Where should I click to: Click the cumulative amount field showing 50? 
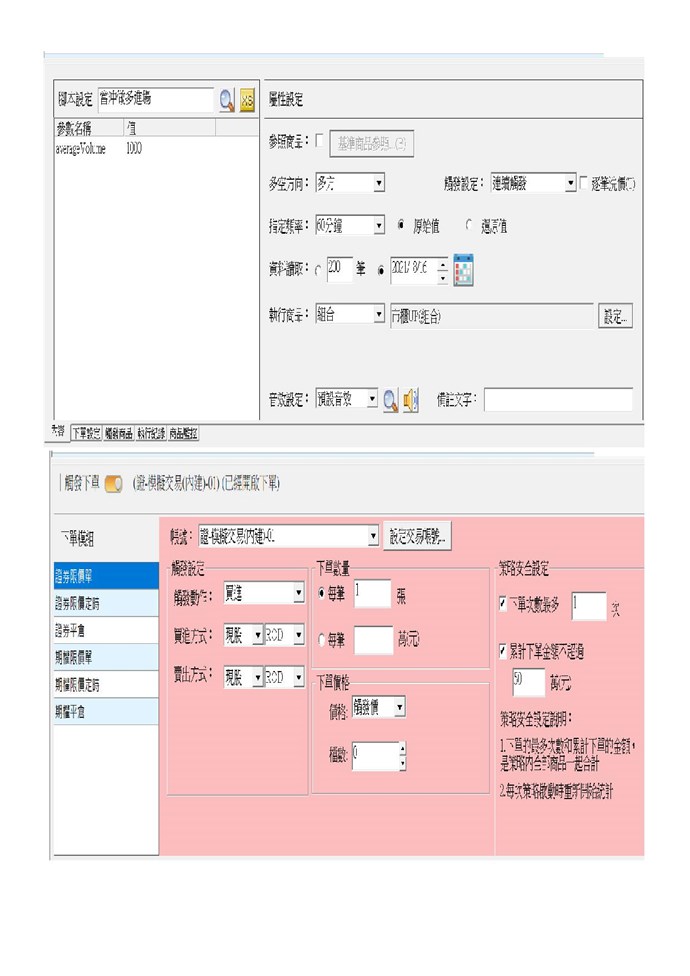[x=528, y=682]
